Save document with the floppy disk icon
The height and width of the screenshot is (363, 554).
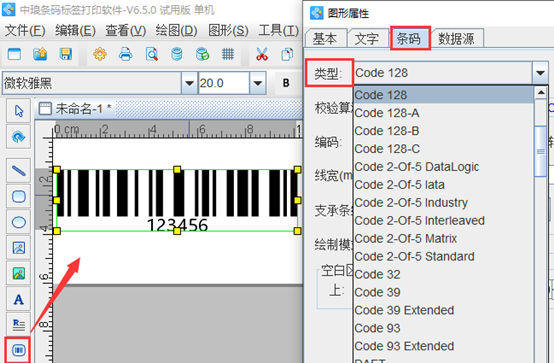[x=66, y=54]
